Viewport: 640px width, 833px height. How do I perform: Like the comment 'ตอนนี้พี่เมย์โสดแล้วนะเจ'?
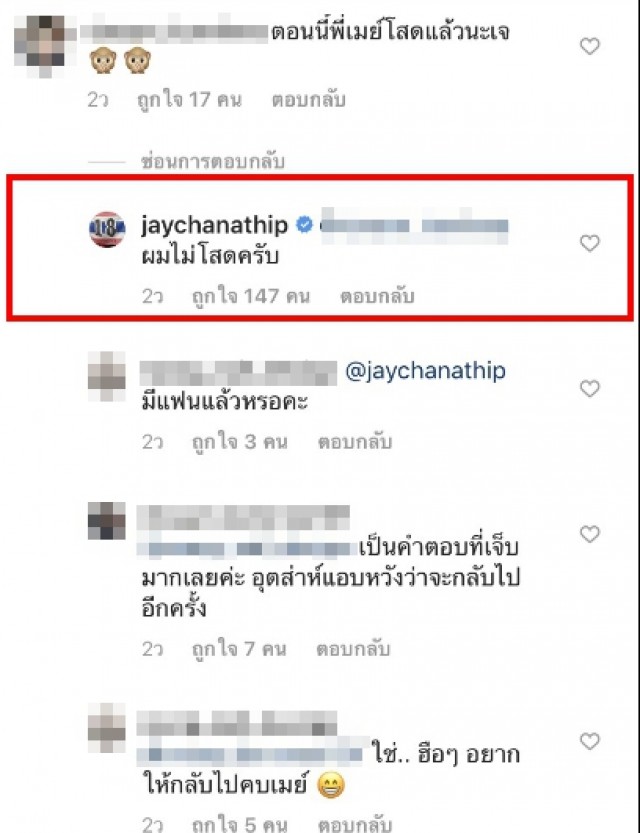(589, 46)
